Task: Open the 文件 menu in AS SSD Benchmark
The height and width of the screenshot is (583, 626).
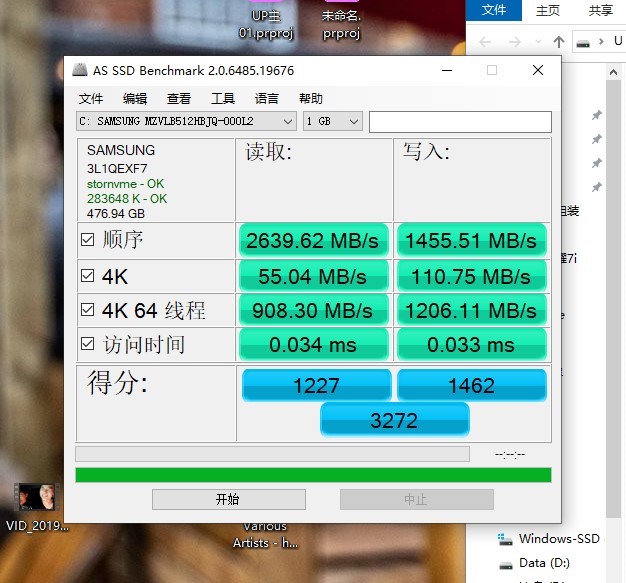Action: (x=91, y=99)
